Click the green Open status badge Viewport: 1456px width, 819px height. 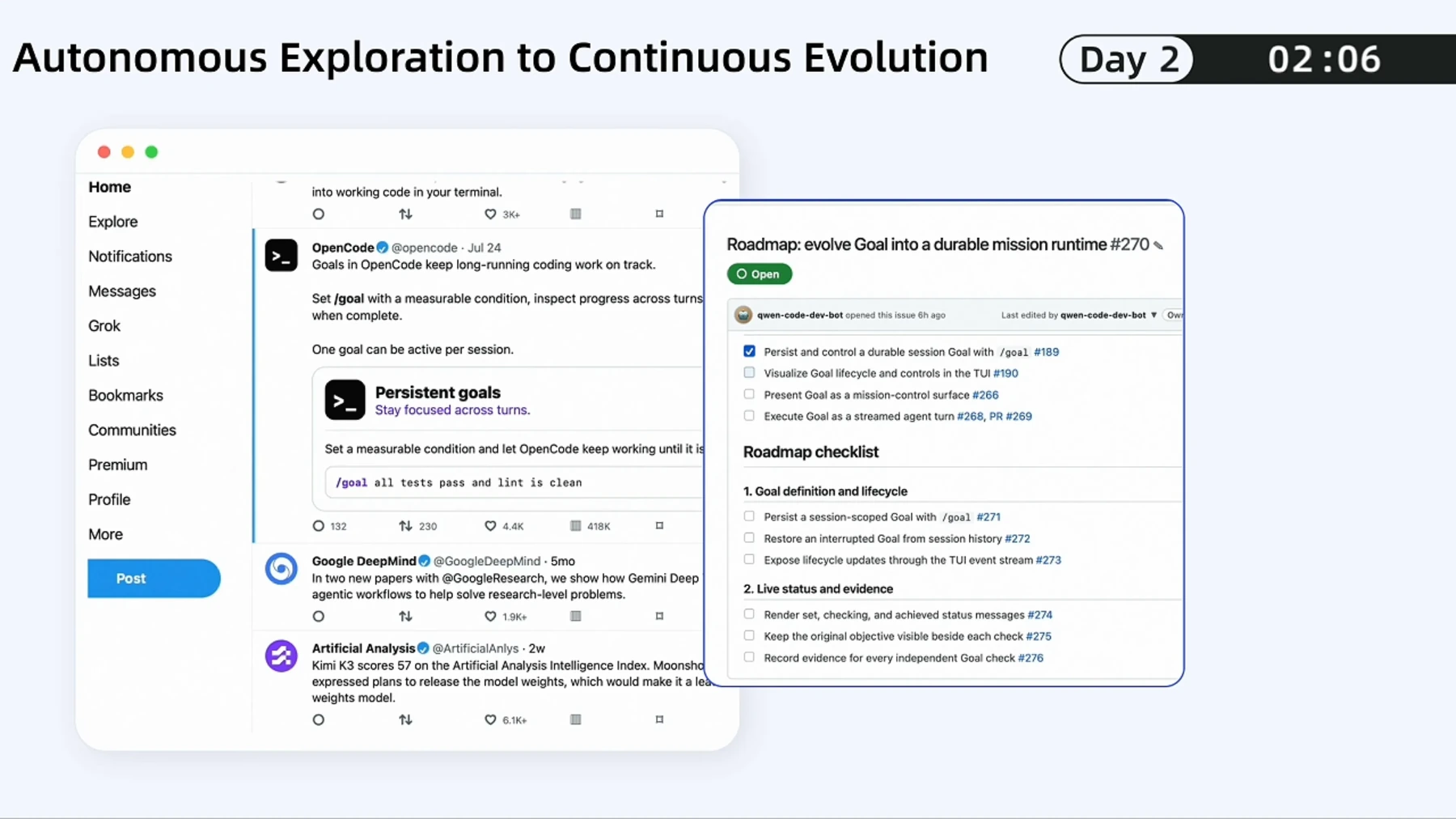pos(759,274)
